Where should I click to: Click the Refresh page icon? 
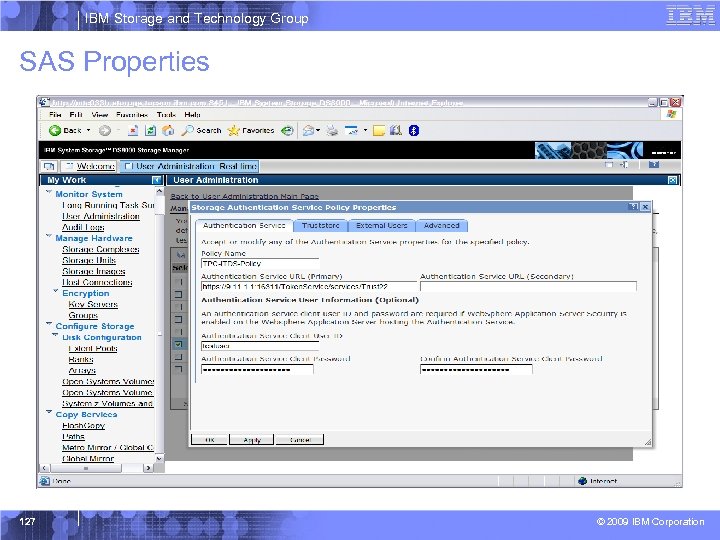click(x=150, y=130)
